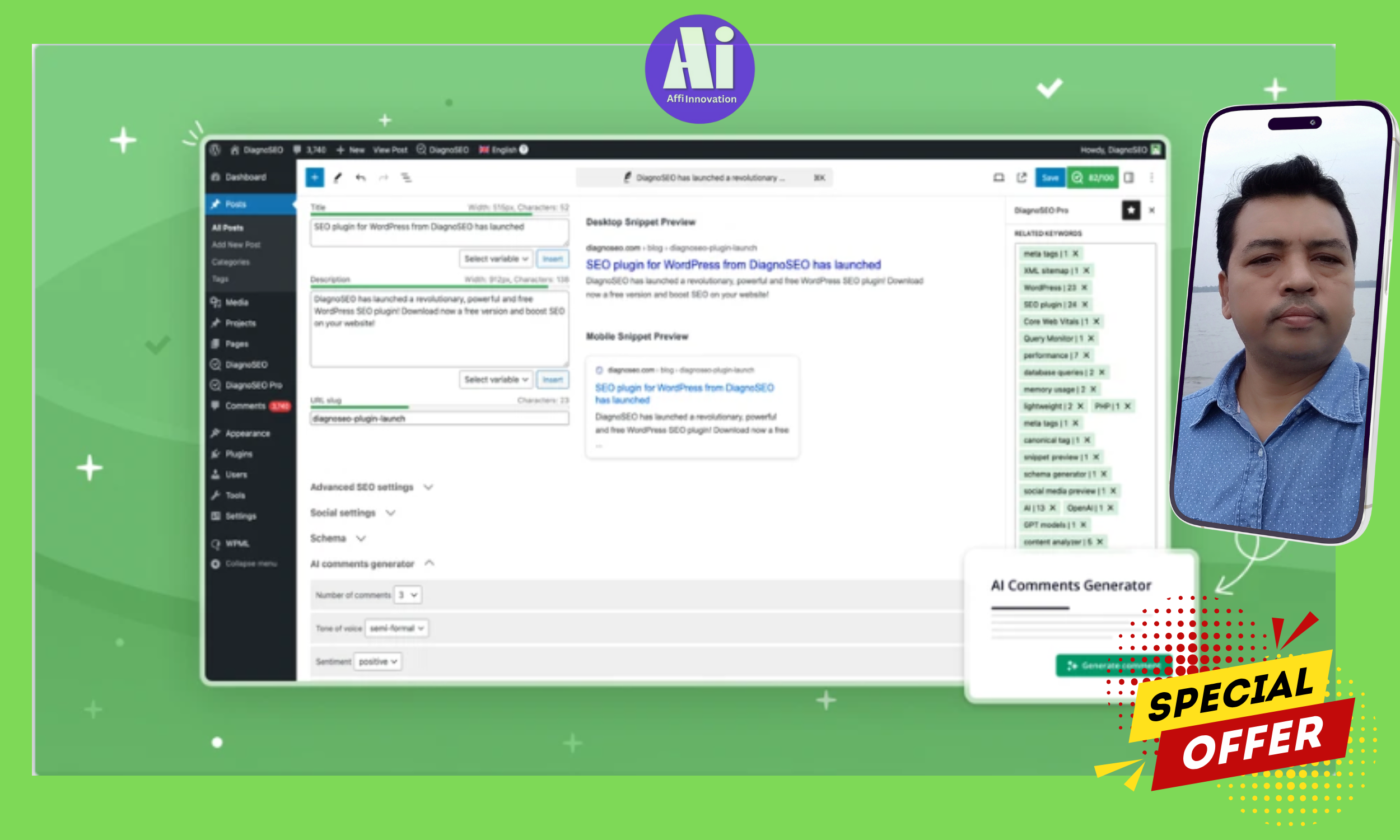Click the URL slug input field
The height and width of the screenshot is (840, 1400).
tap(439, 418)
